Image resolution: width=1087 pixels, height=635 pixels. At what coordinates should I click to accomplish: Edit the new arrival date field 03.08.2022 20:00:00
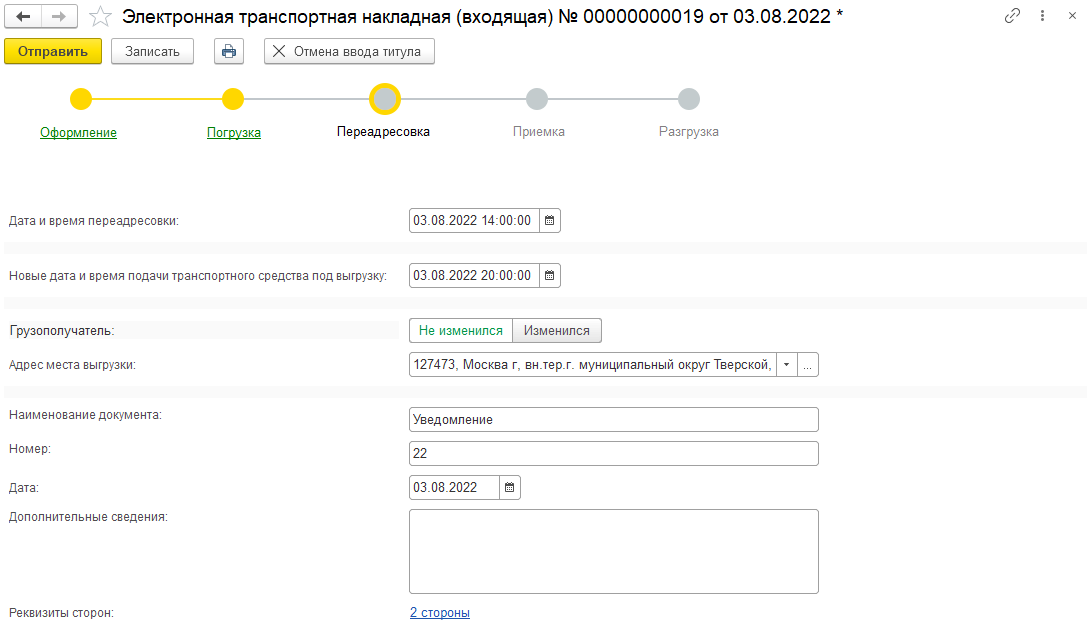[x=474, y=275]
